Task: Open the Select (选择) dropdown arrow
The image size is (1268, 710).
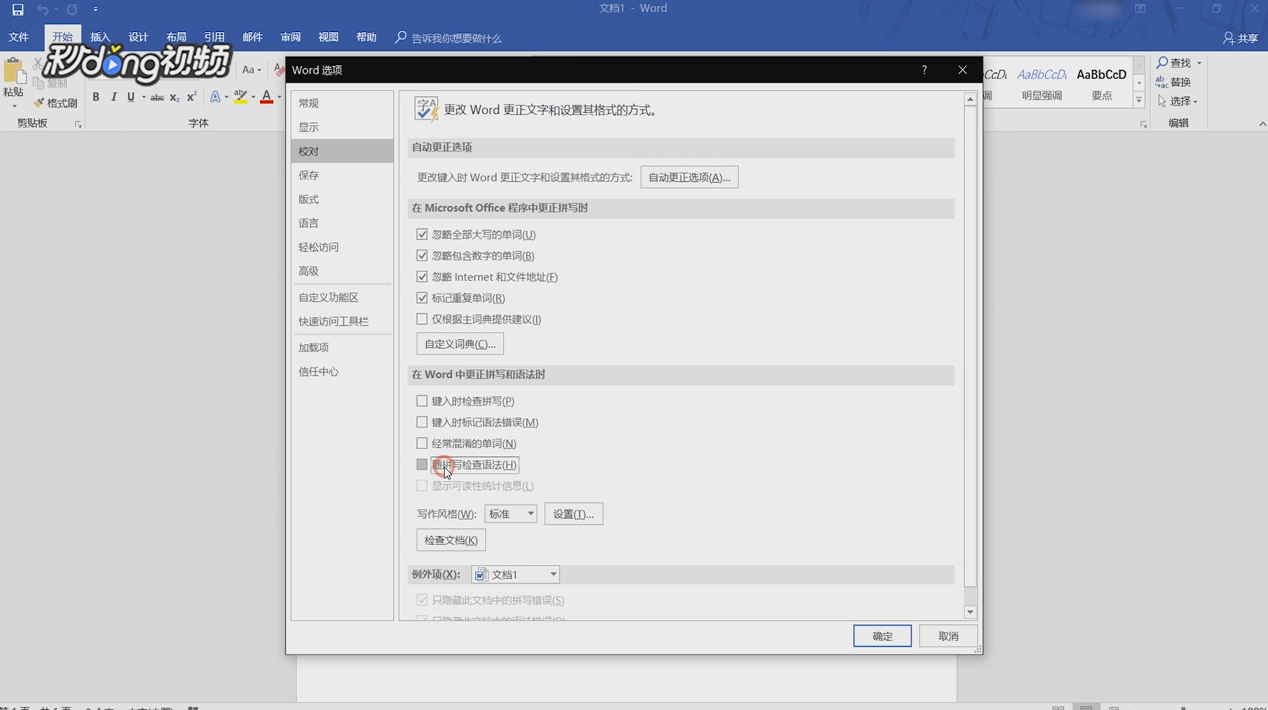Action: [1195, 102]
